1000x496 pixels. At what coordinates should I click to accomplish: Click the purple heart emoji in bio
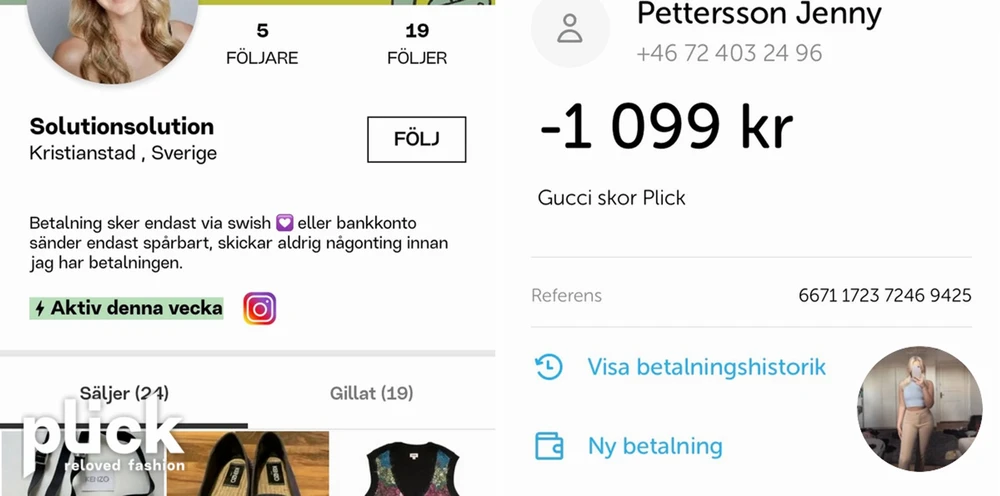point(284,223)
